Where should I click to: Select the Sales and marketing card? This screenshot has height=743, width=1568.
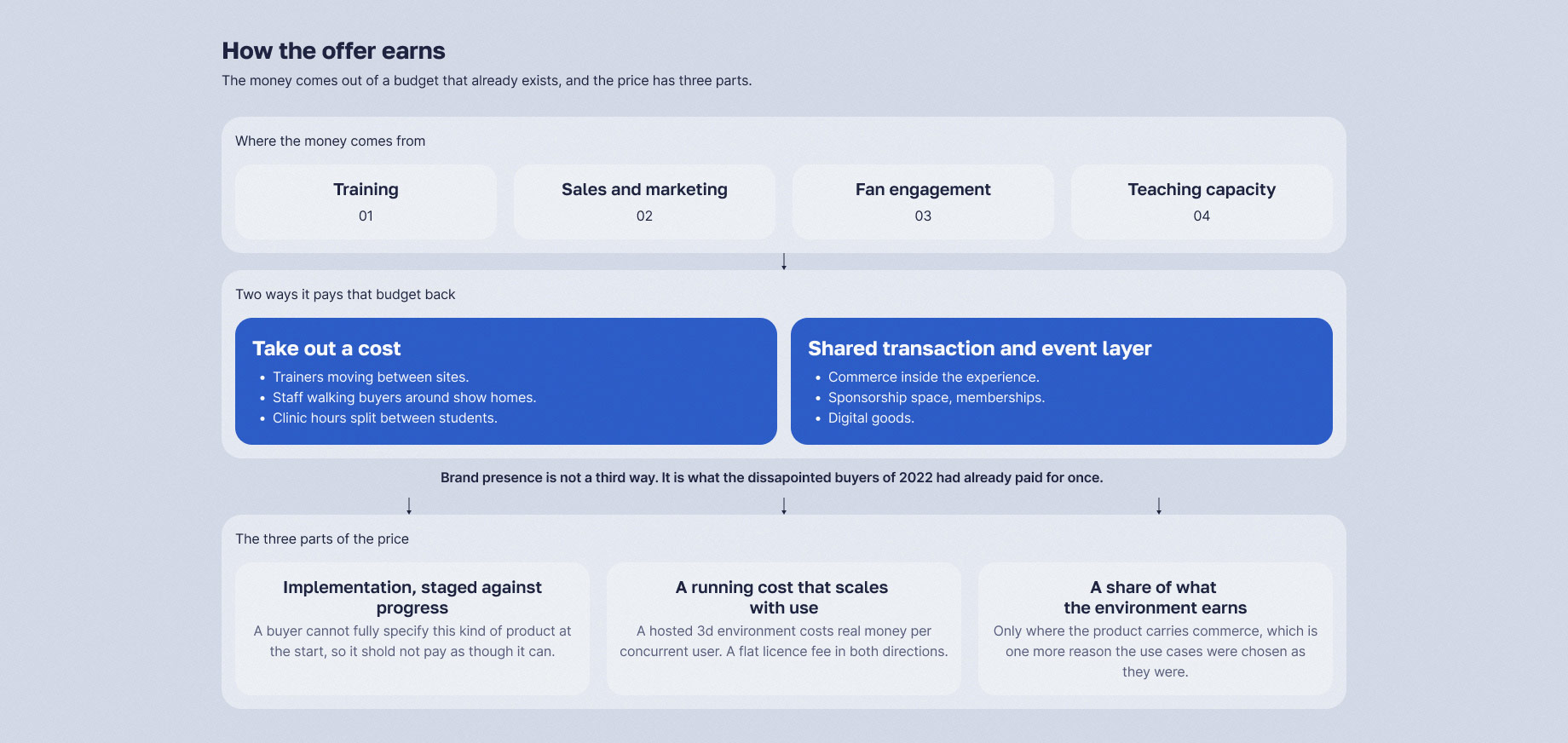coord(644,202)
